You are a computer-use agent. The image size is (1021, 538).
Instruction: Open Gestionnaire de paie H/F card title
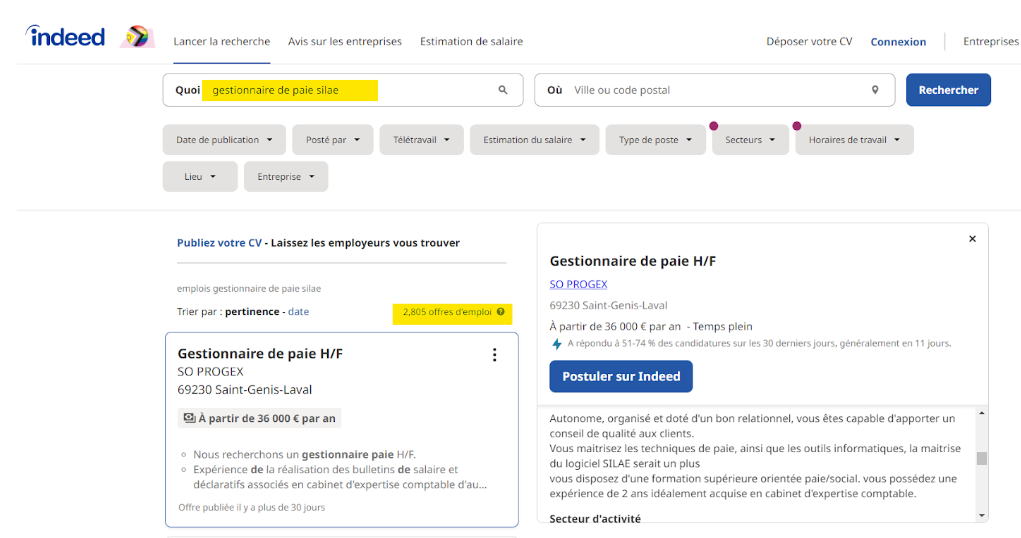click(x=260, y=354)
